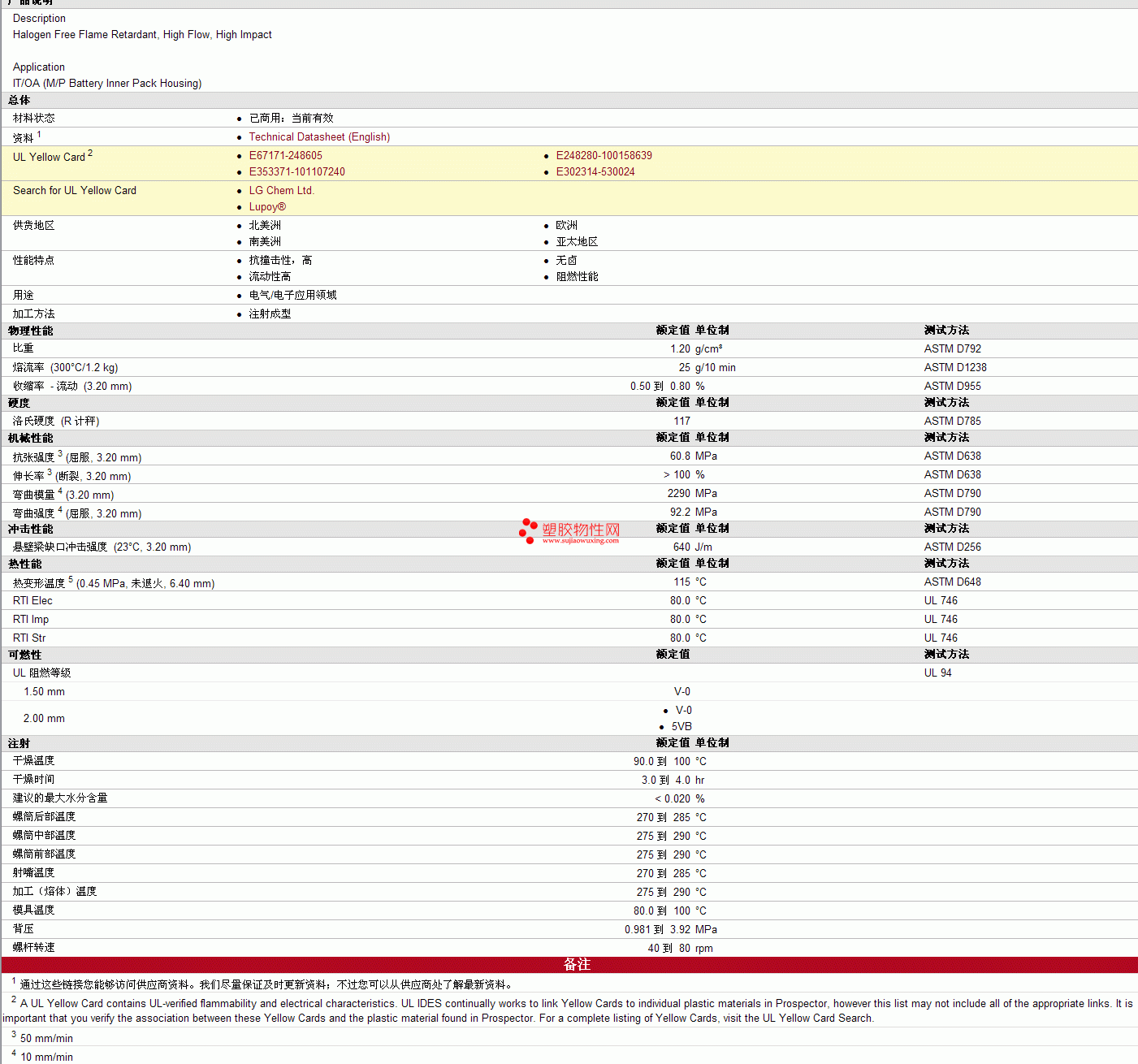Open UL Yellow Card E67171-248605
The width and height of the screenshot is (1138, 1064).
pos(285,156)
